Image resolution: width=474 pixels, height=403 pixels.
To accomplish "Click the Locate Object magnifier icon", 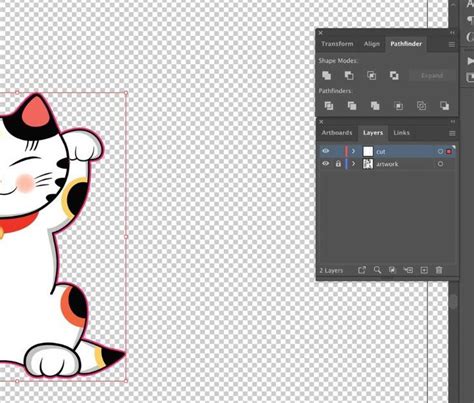I will tap(377, 270).
